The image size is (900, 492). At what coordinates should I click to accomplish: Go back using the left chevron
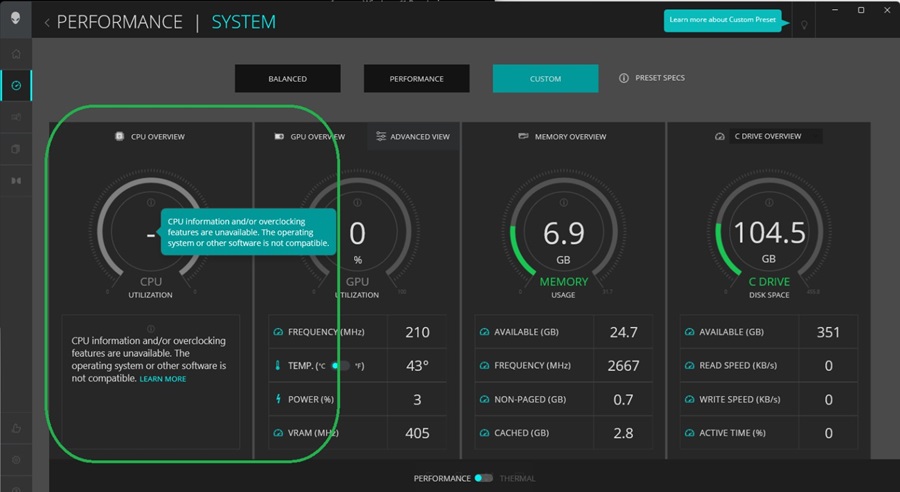(x=47, y=22)
